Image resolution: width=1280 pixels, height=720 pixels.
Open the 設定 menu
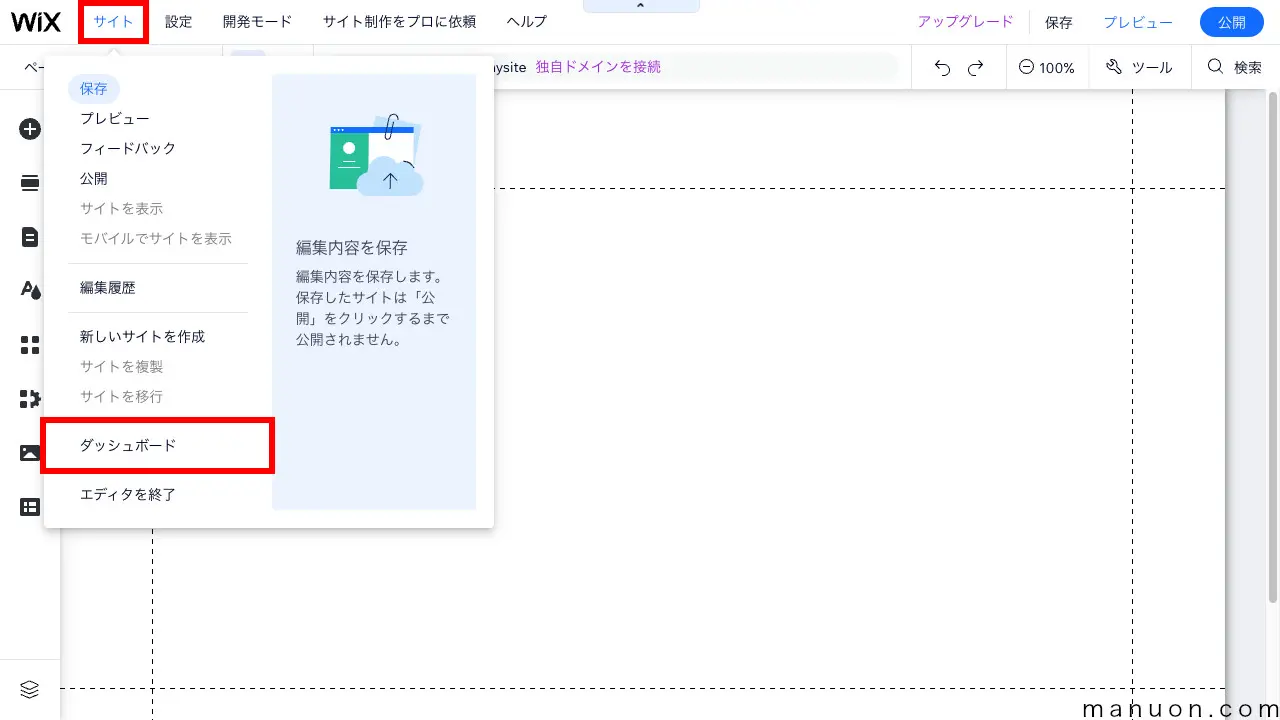pos(178,21)
